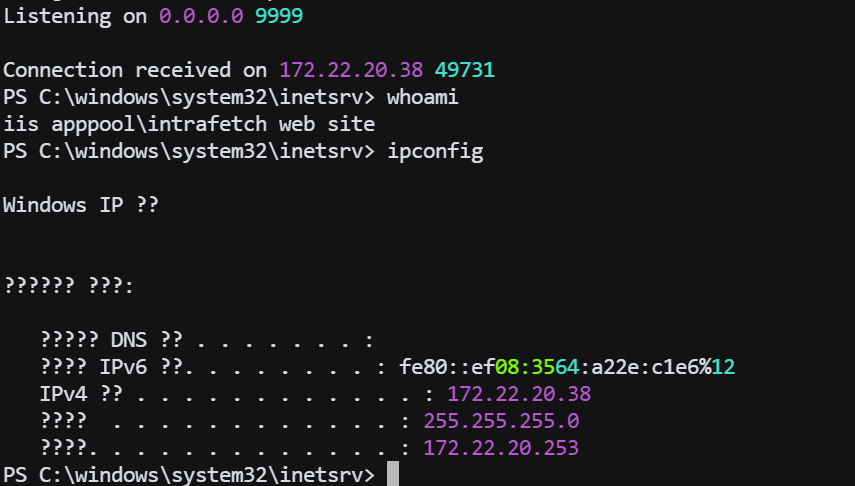Click the 'Connection received on' text
The width and height of the screenshot is (855, 486).
135,71
